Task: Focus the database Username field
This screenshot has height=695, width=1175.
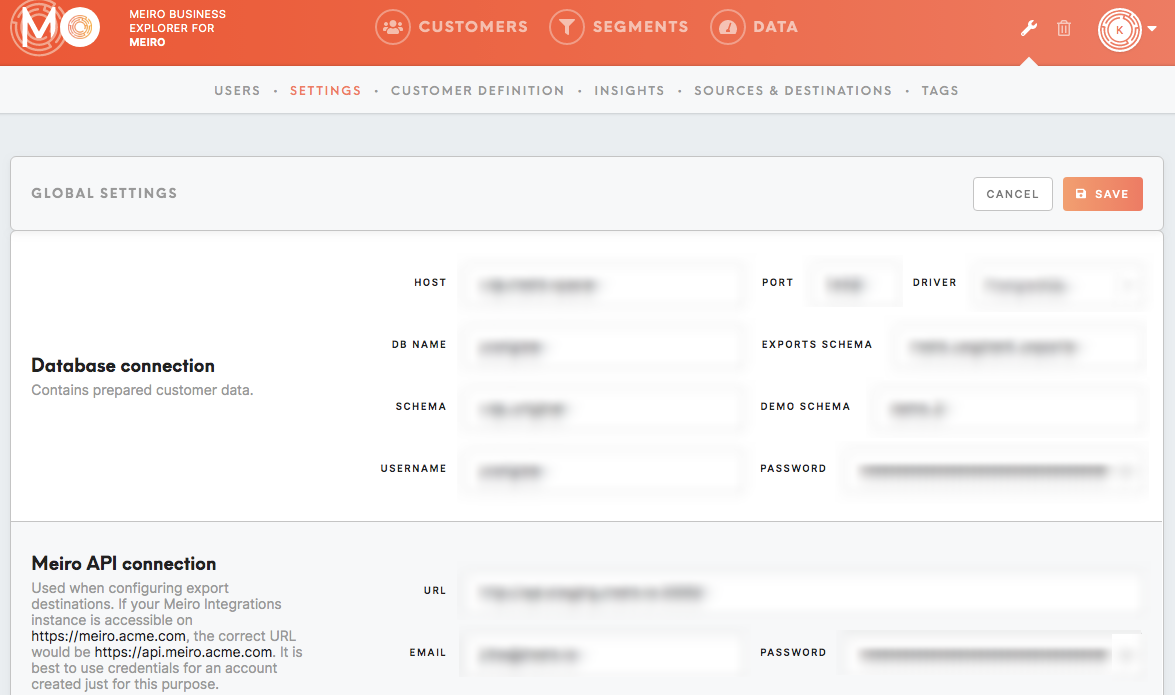Action: click(x=602, y=471)
